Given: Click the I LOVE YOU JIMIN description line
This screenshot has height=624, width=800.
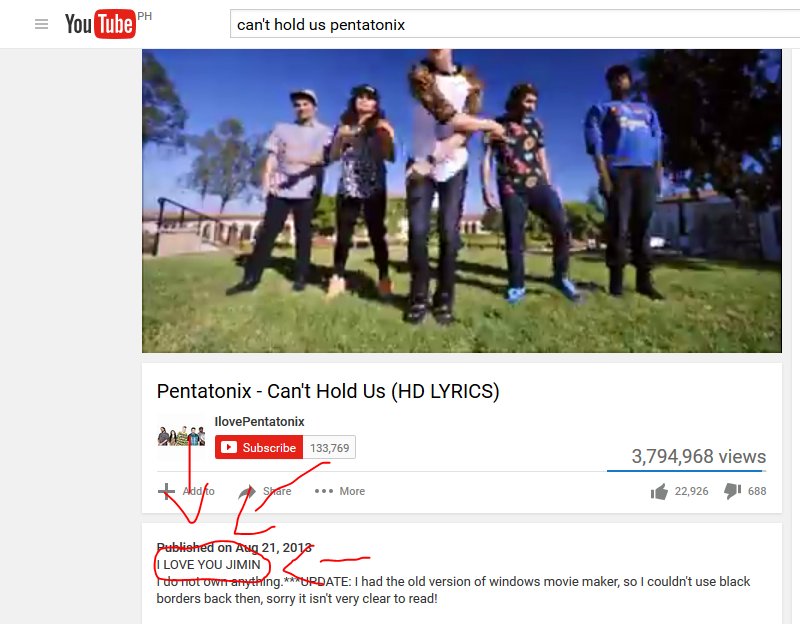Looking at the screenshot, I should pos(208,565).
